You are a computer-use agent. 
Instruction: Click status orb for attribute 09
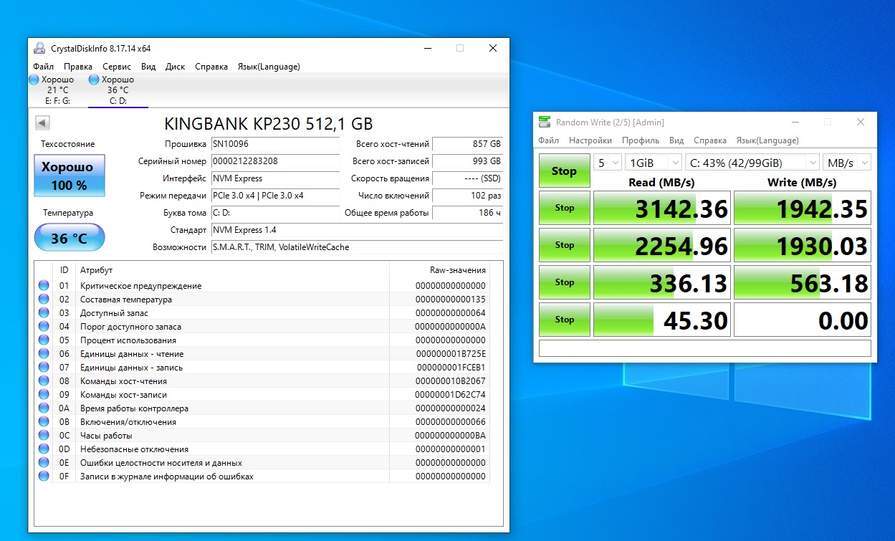click(x=43, y=394)
